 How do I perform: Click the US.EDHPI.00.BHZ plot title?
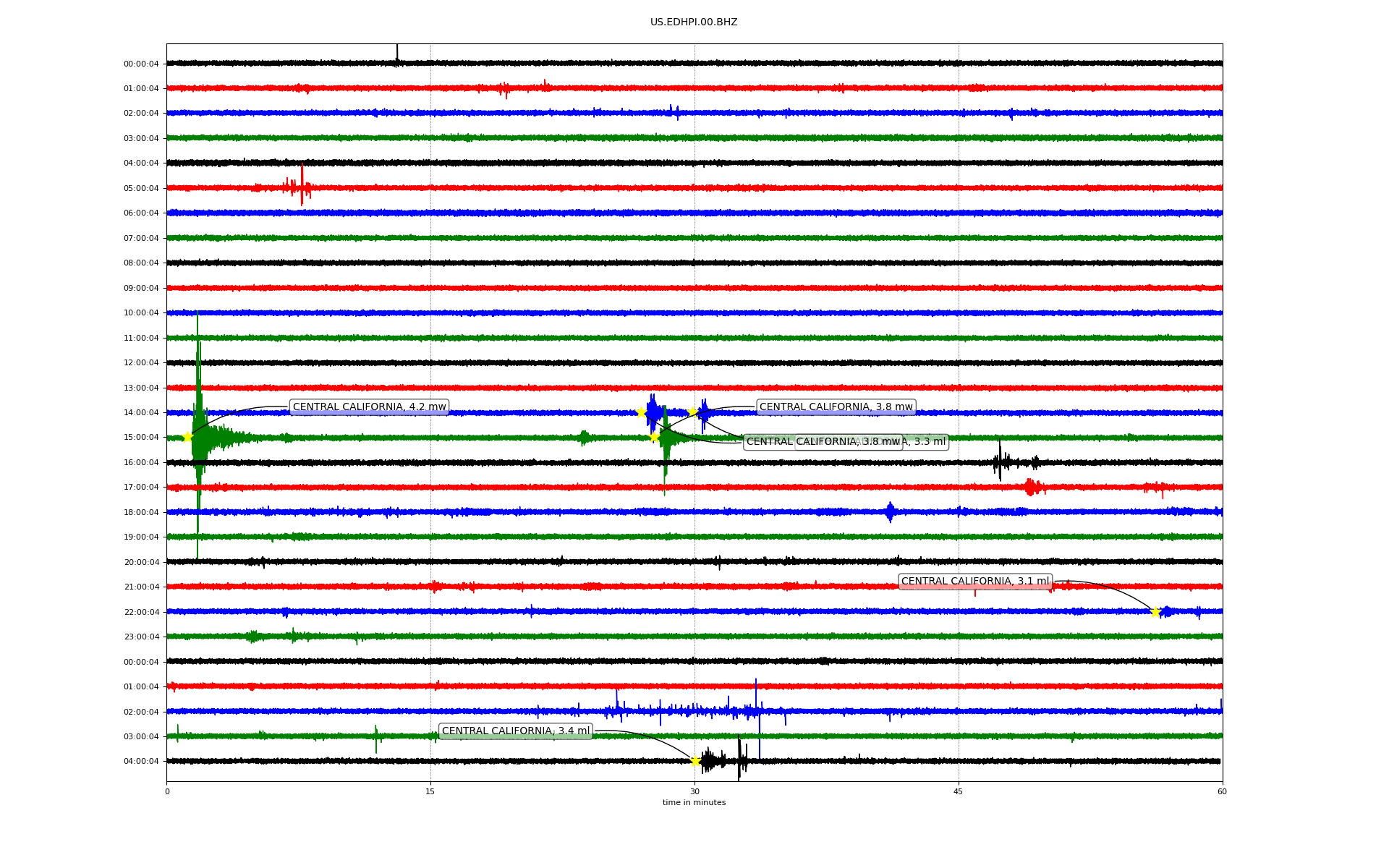coord(694,22)
